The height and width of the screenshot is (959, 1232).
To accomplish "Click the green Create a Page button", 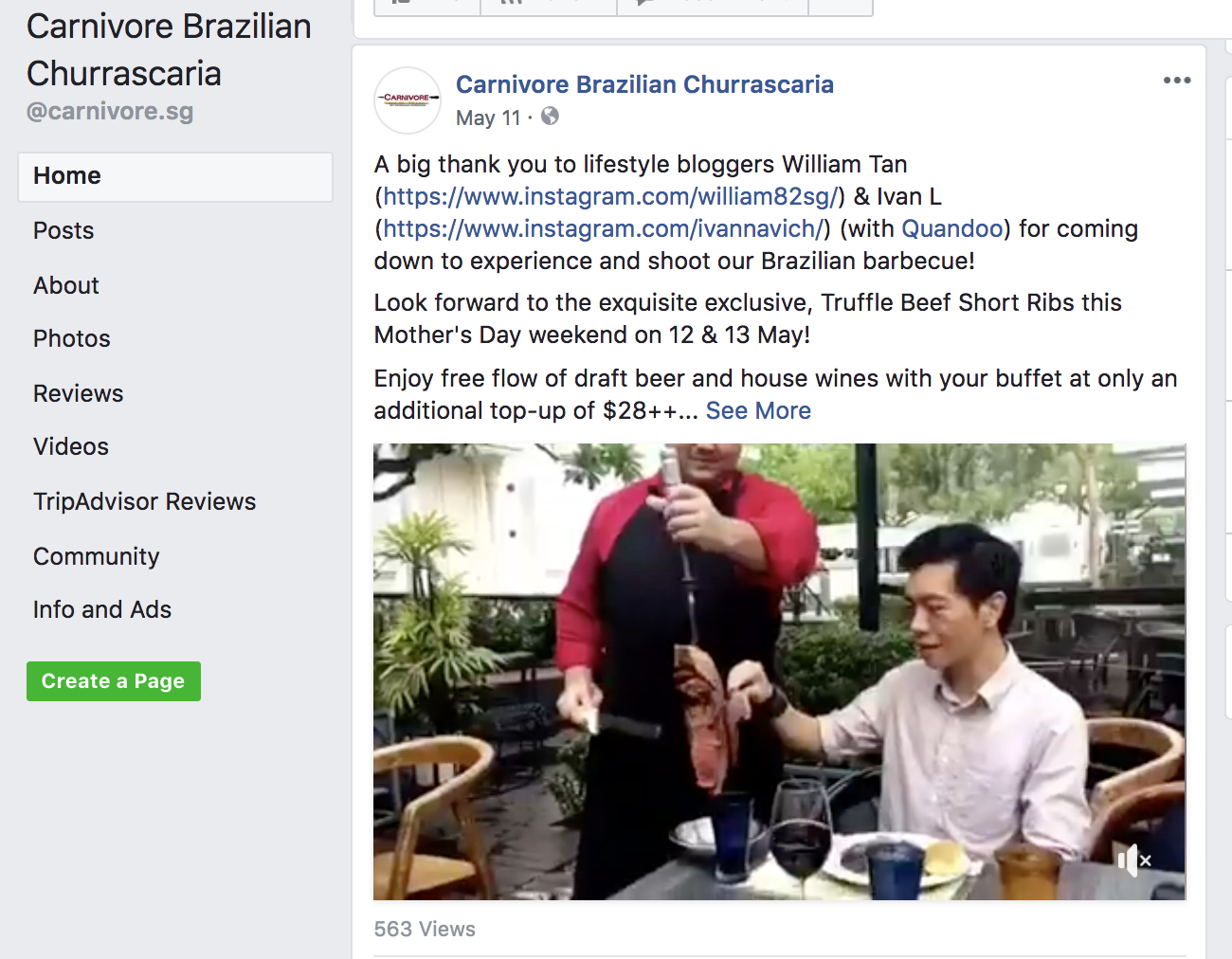I will pos(114,681).
